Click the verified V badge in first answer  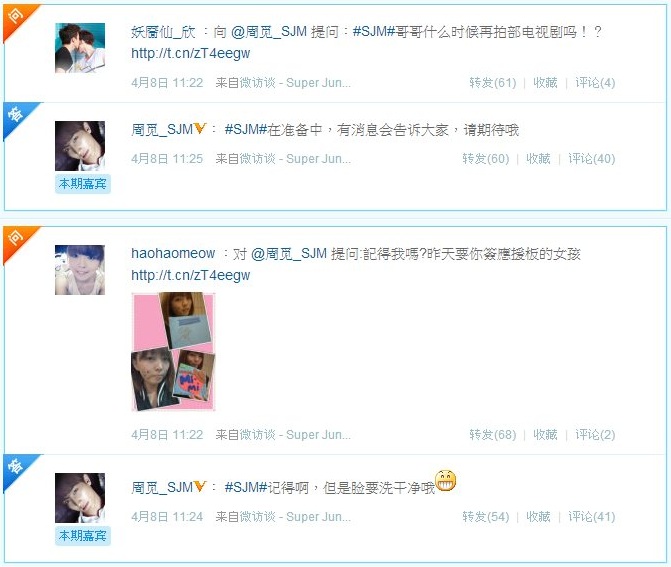(200, 128)
